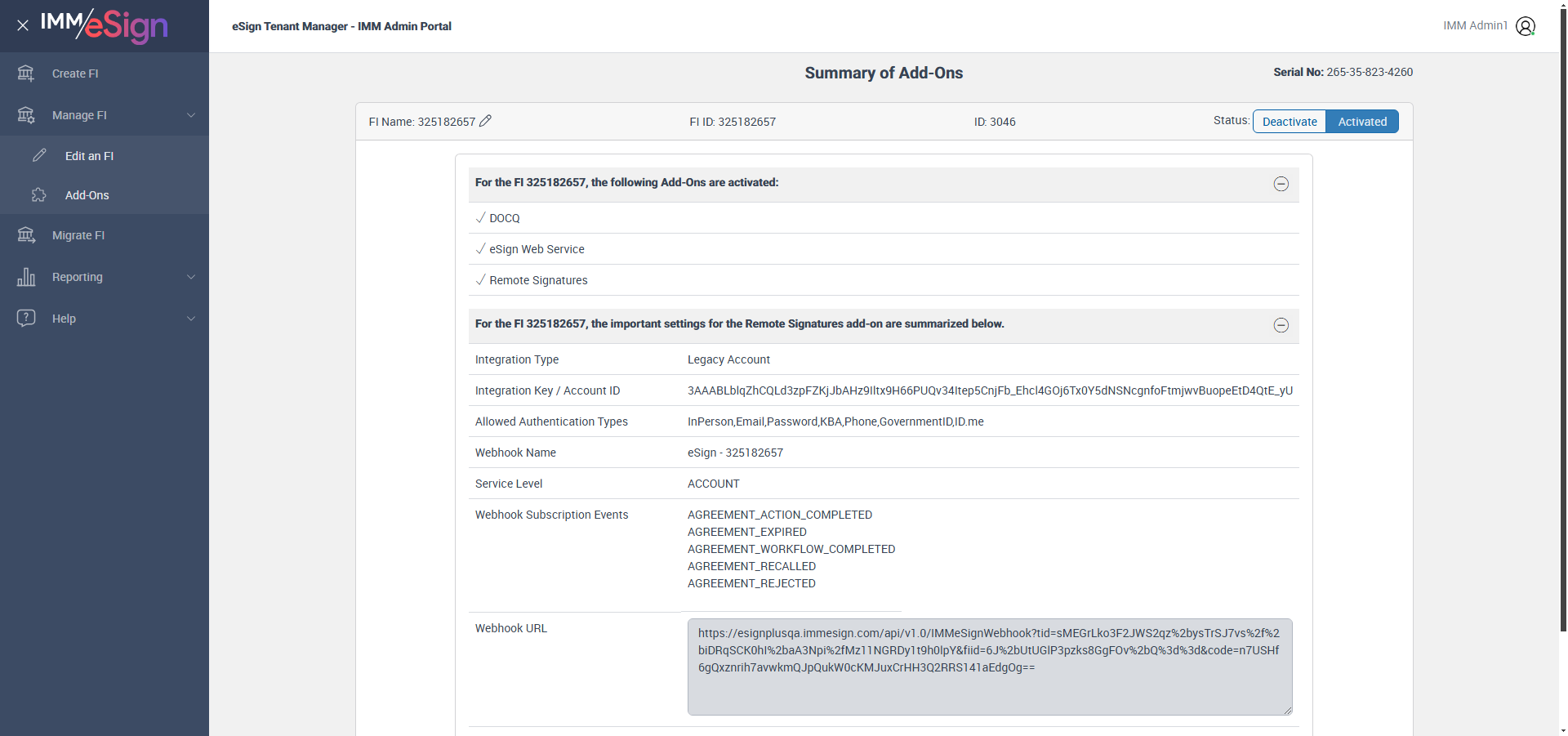Set status to Activated
Image resolution: width=1568 pixels, height=736 pixels.
1361,122
